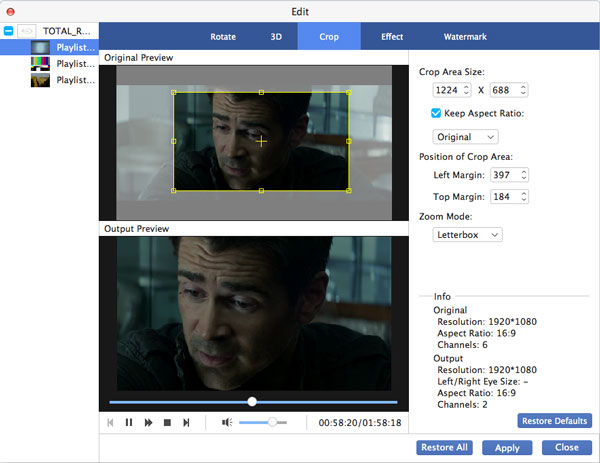Screen dimensions: 600x463
Task: Select the third Playlist row label
Action: [75, 80]
